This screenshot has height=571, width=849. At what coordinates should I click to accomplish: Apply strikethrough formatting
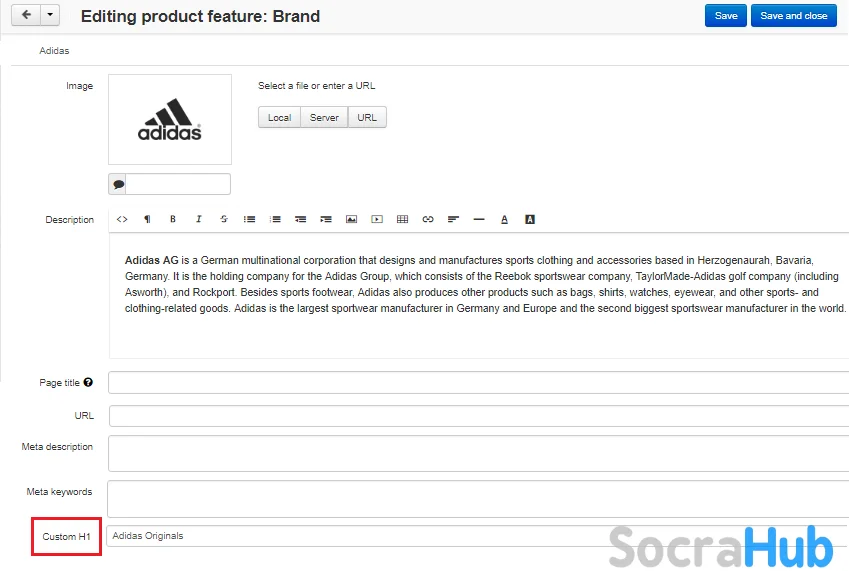pos(224,219)
